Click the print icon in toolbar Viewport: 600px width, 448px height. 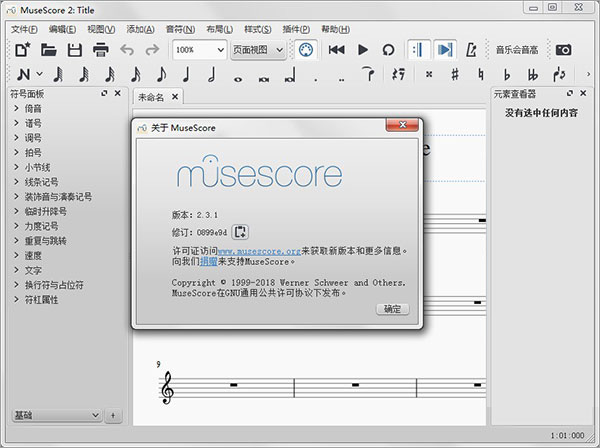(100, 49)
